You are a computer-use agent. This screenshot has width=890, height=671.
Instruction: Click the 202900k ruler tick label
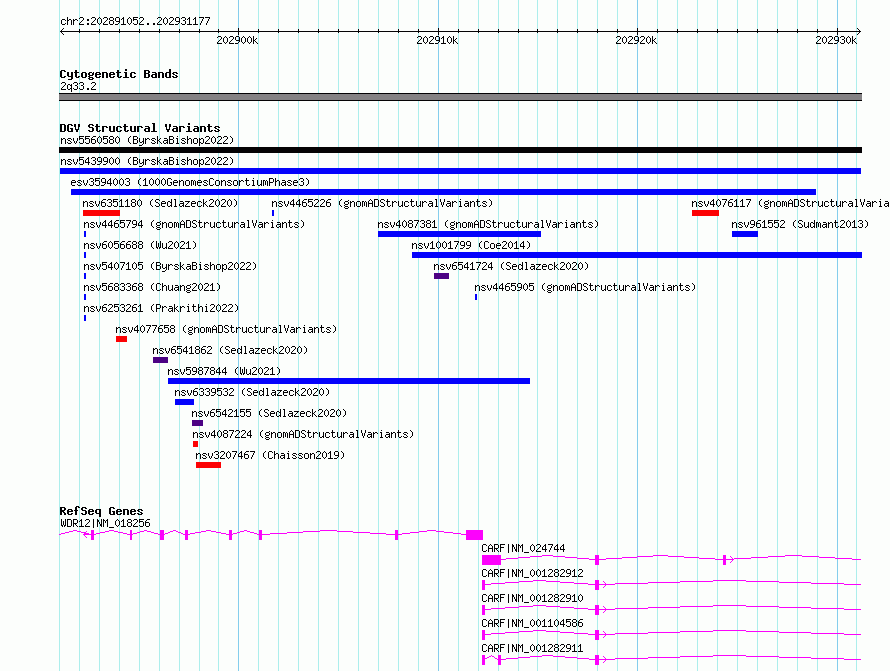pyautogui.click(x=237, y=40)
